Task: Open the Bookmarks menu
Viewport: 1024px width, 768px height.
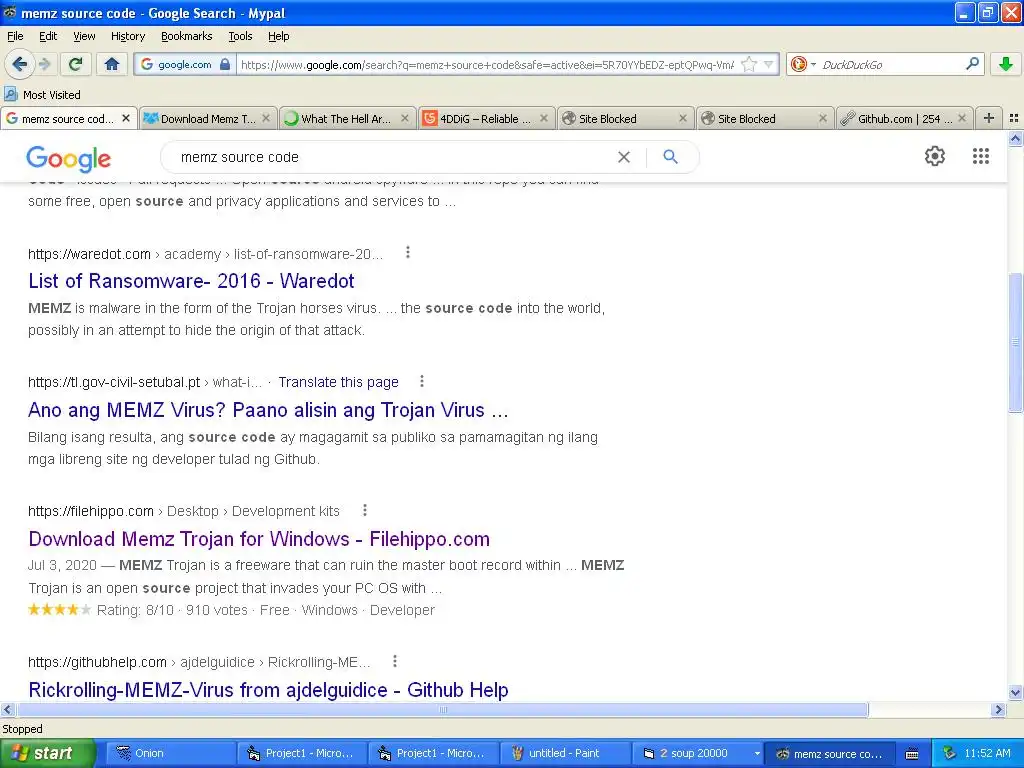Action: coord(186,36)
